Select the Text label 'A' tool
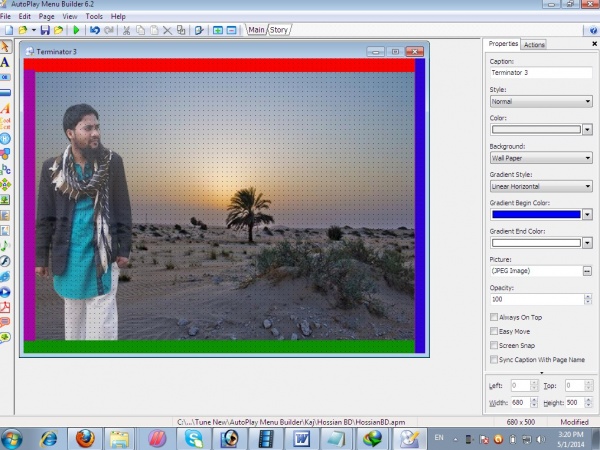 click(x=6, y=61)
